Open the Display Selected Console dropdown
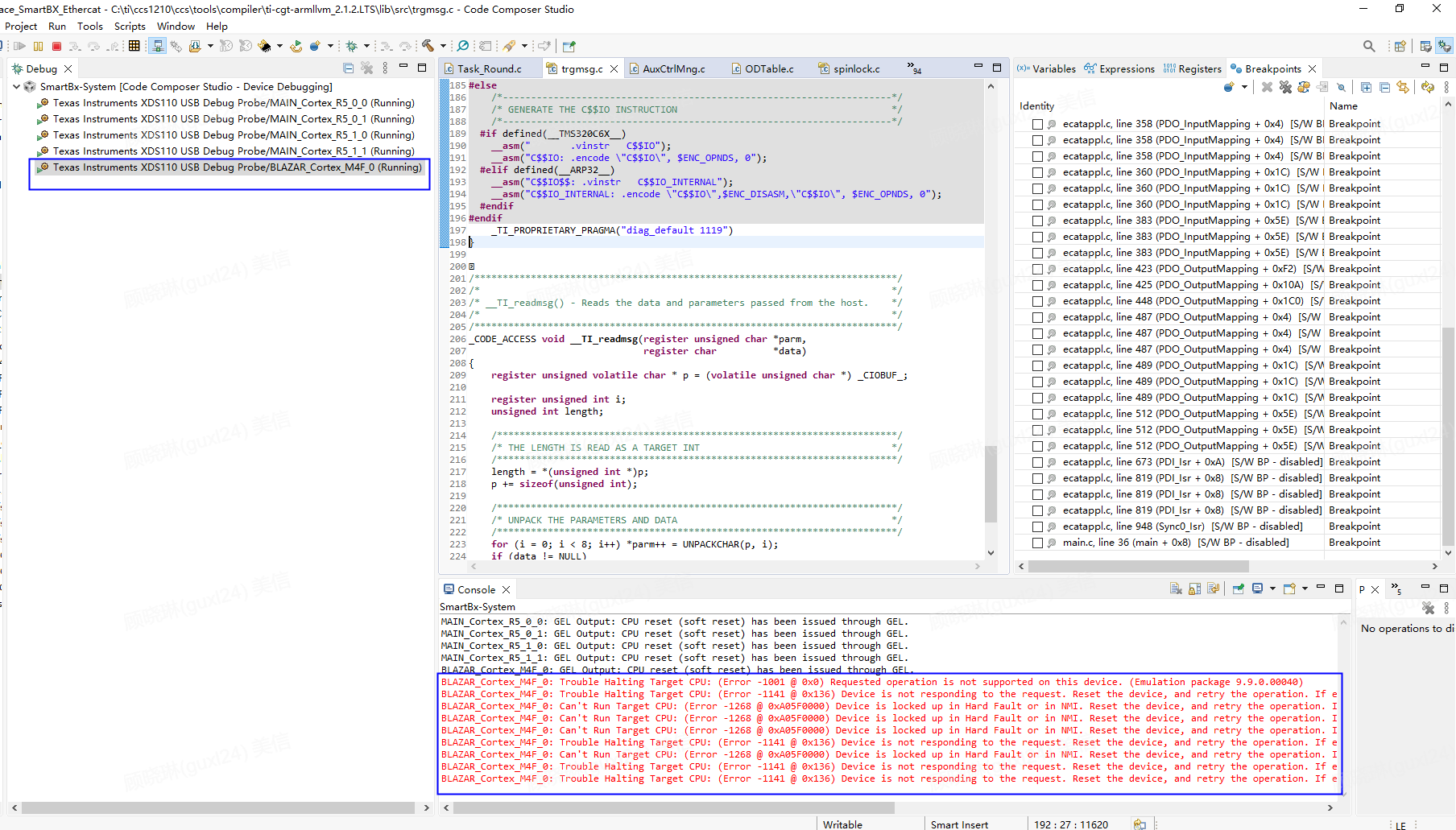The width and height of the screenshot is (1456, 830). click(x=1272, y=589)
